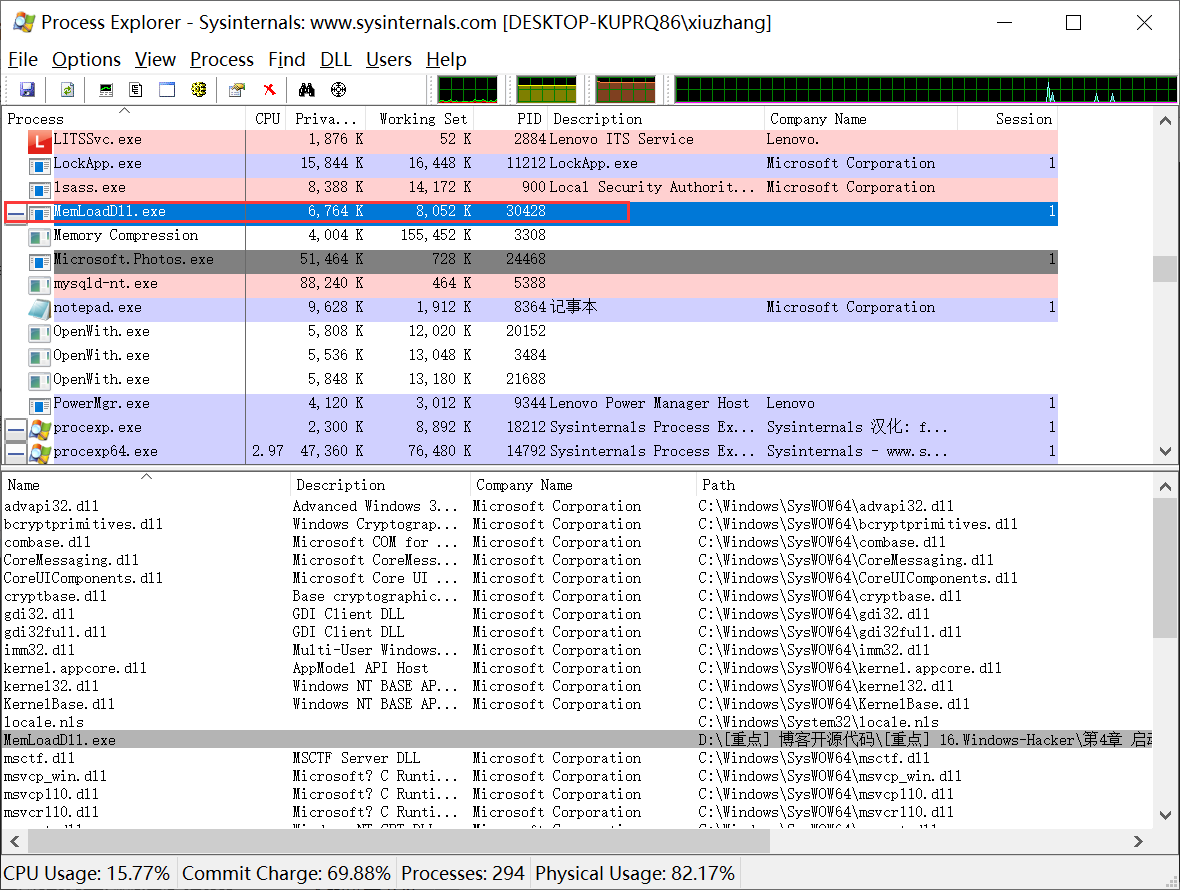Image resolution: width=1180 pixels, height=890 pixels.
Task: Click the CPU Usage status bar entry
Action: [x=87, y=873]
